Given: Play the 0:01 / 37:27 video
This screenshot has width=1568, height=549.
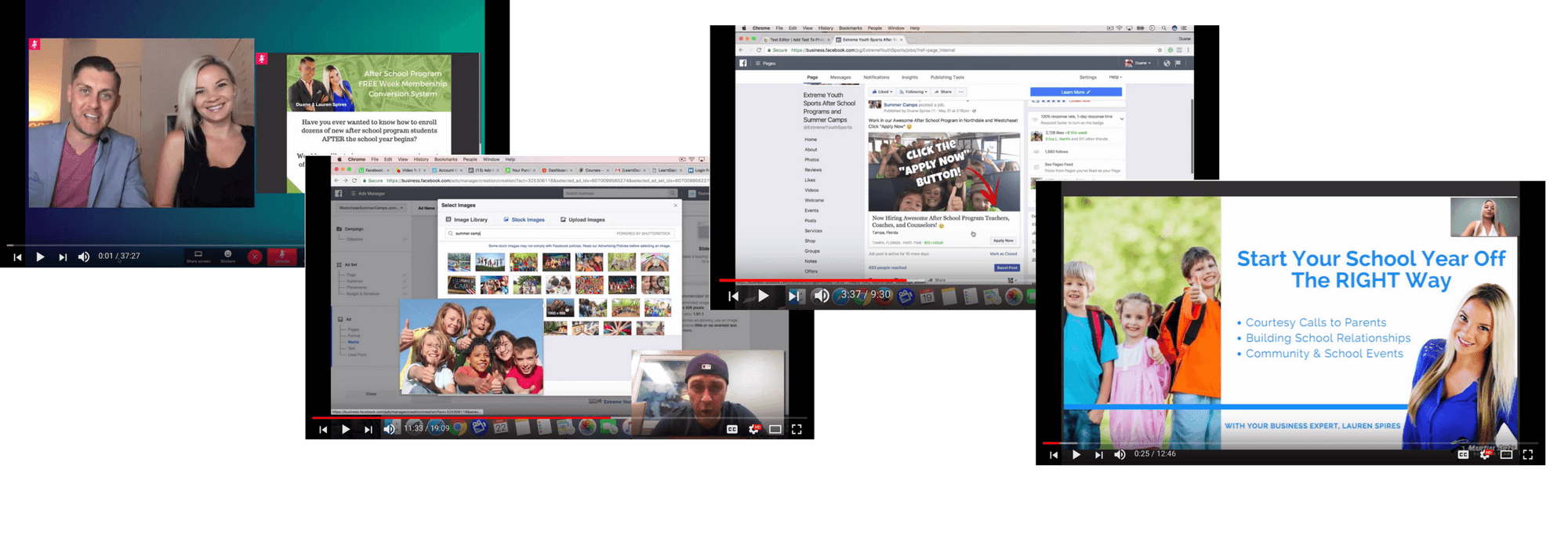Looking at the screenshot, I should 40,256.
